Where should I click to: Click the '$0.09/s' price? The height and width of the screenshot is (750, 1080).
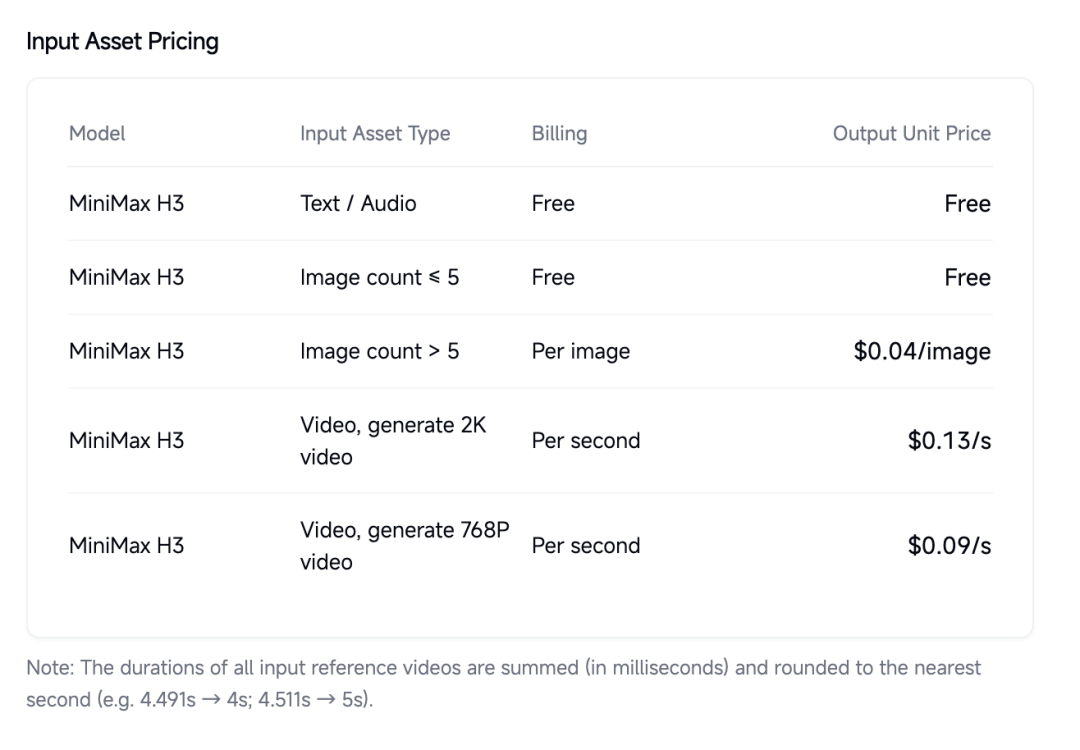click(949, 545)
